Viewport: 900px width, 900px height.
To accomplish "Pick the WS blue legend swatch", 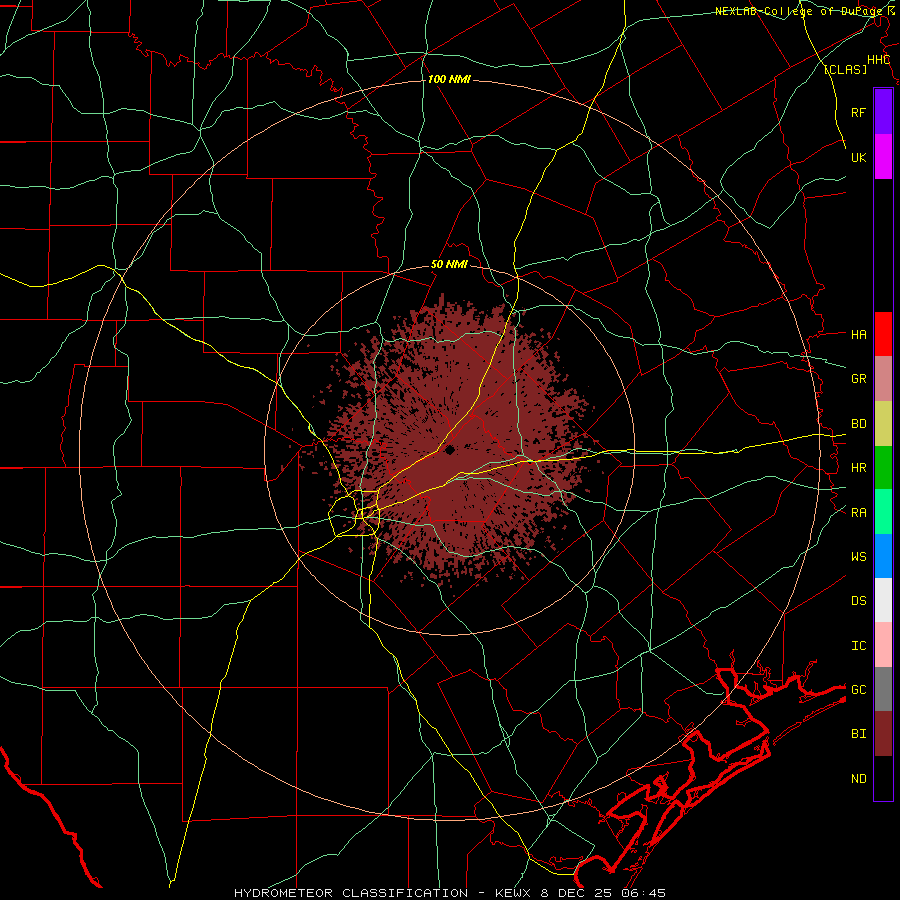I will coord(883,556).
